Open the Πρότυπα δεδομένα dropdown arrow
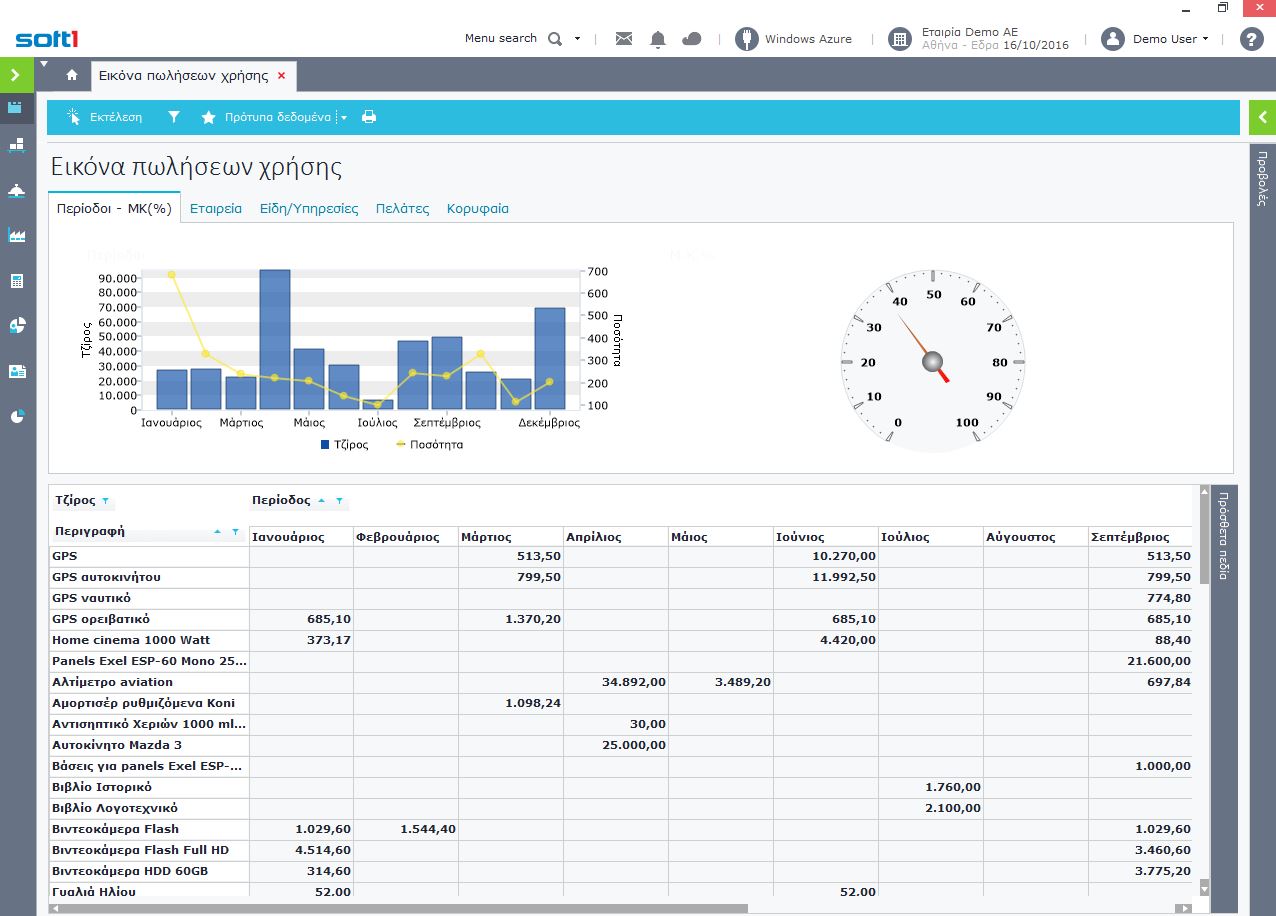This screenshot has height=916, width=1276. tap(343, 118)
